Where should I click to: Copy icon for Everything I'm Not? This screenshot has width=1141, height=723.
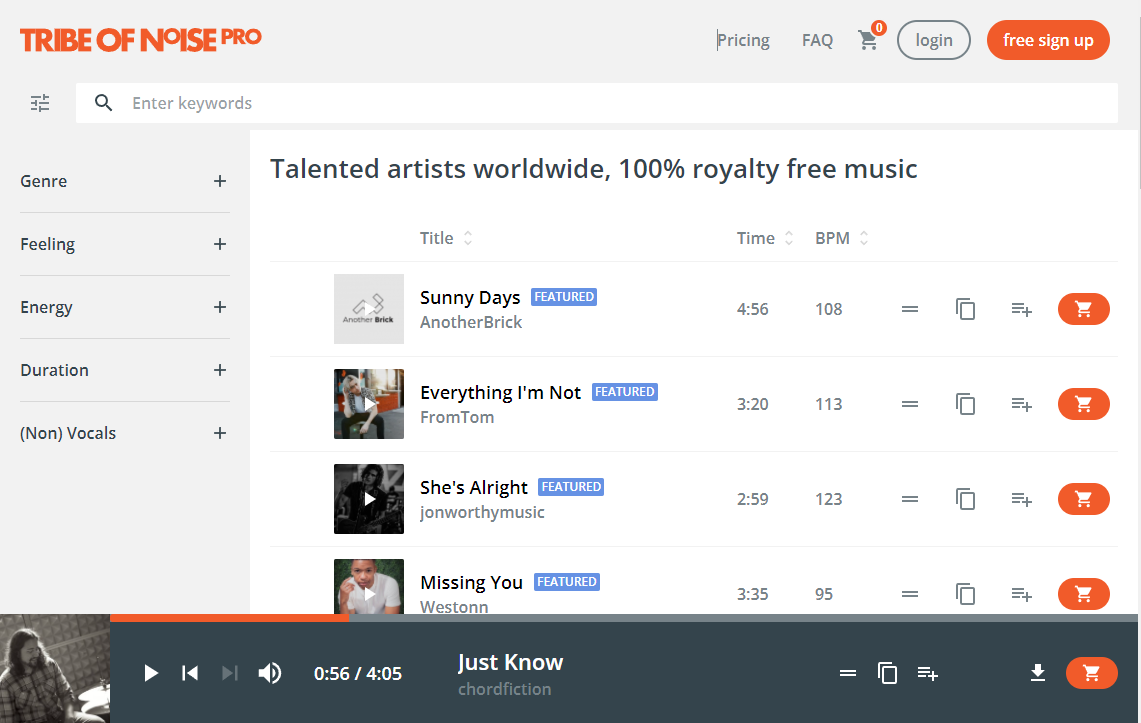[966, 404]
